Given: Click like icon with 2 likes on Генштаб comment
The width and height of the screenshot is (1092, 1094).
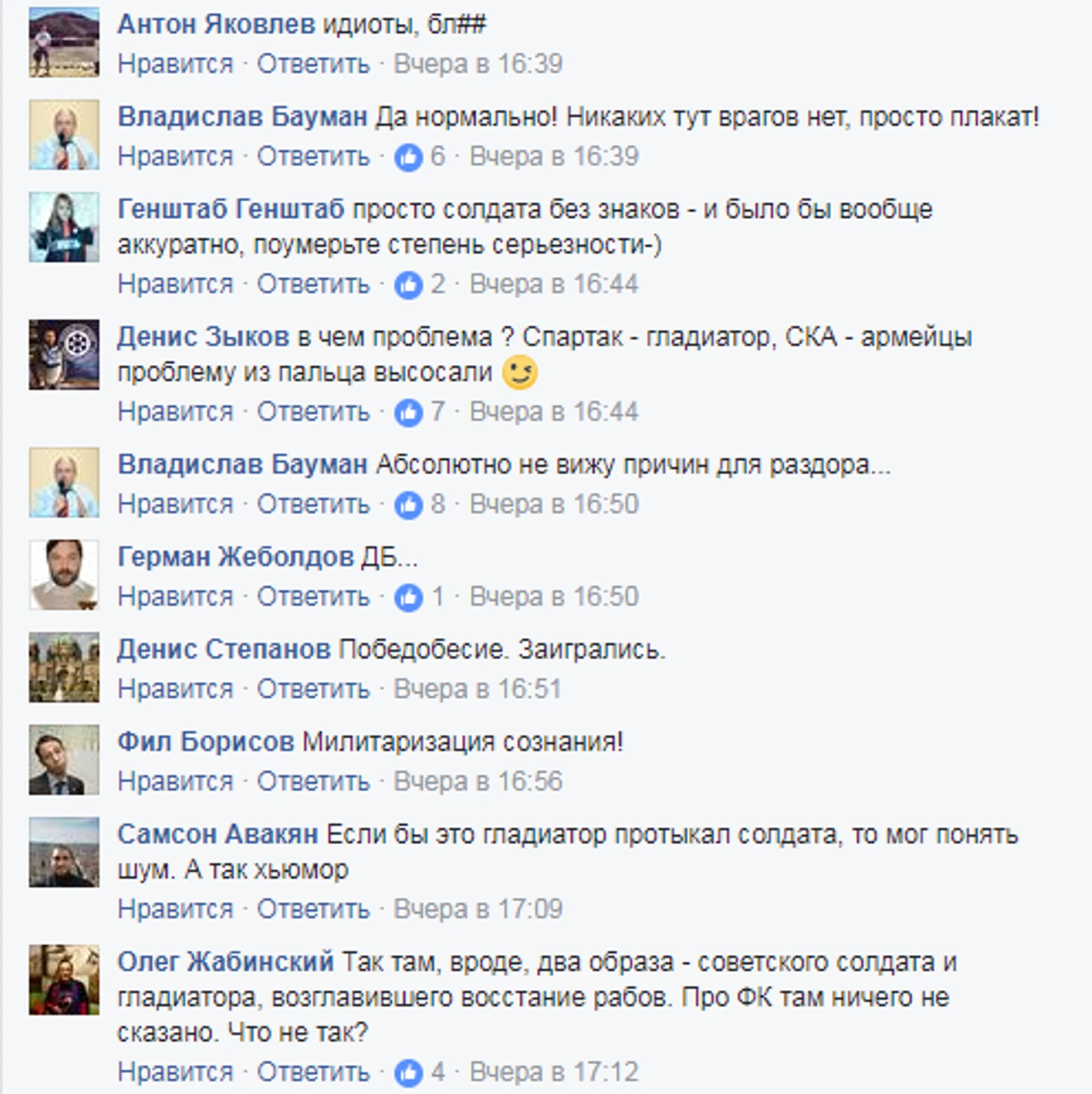Looking at the screenshot, I should point(408,285).
